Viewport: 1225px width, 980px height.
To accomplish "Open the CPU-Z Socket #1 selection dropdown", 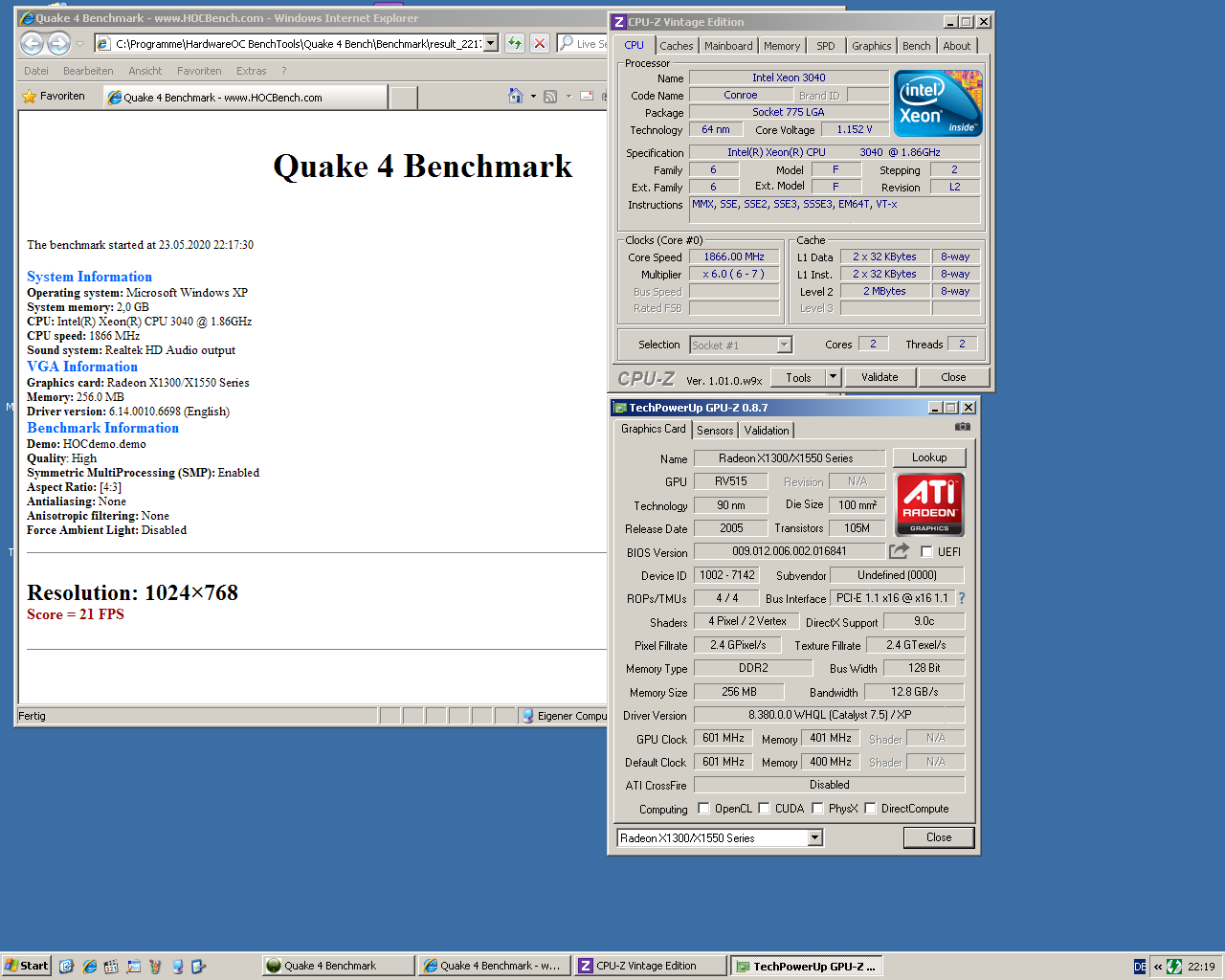I will [785, 345].
